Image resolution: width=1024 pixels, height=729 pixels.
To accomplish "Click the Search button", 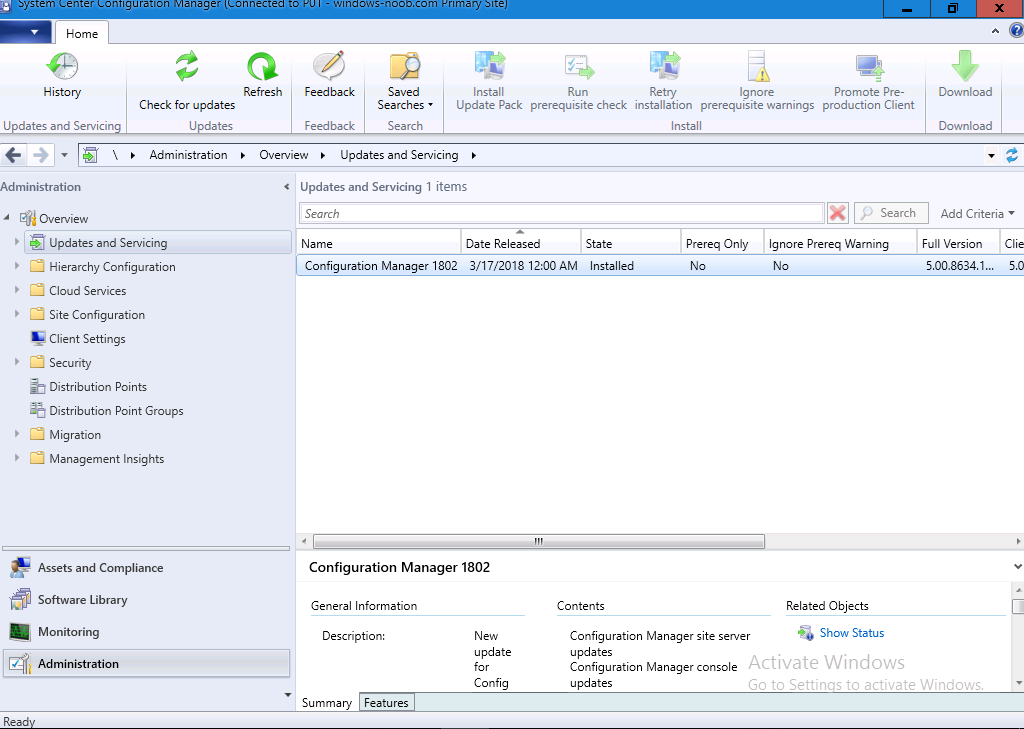I will (891, 213).
